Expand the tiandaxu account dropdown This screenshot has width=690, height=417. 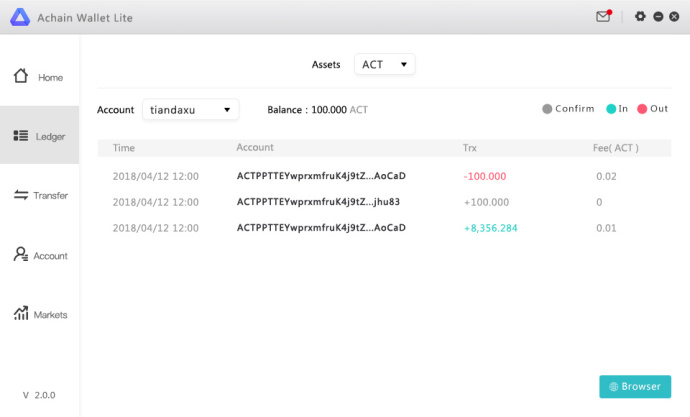tap(191, 110)
